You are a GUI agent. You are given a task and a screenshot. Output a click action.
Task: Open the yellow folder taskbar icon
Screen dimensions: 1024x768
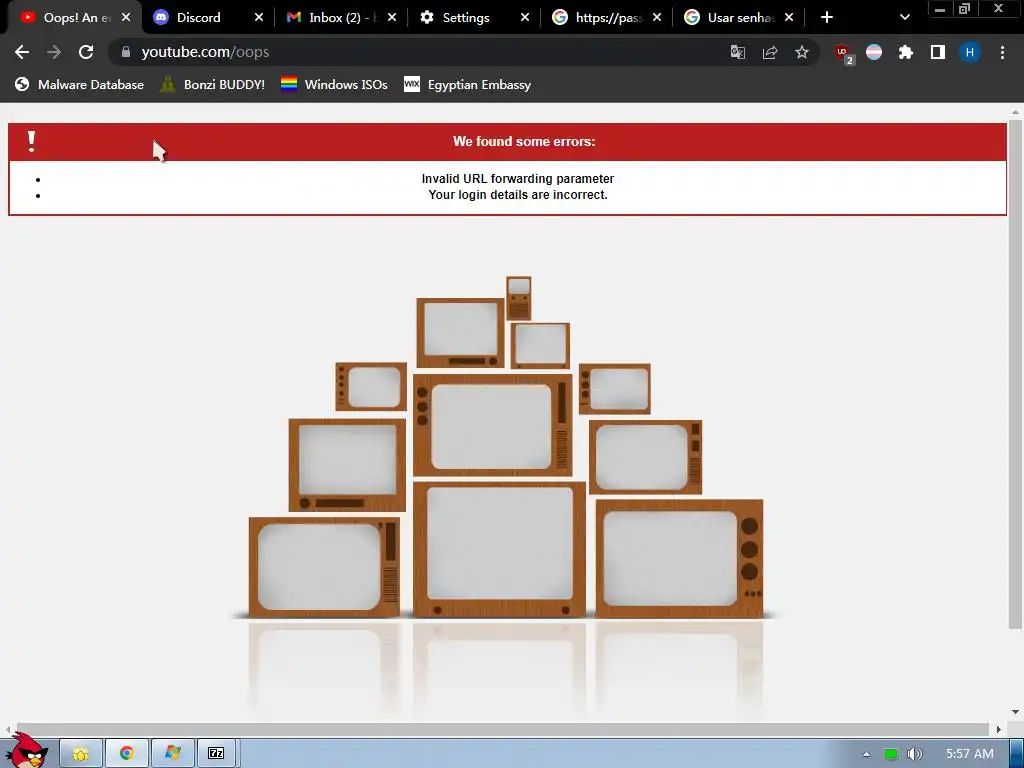pyautogui.click(x=81, y=754)
